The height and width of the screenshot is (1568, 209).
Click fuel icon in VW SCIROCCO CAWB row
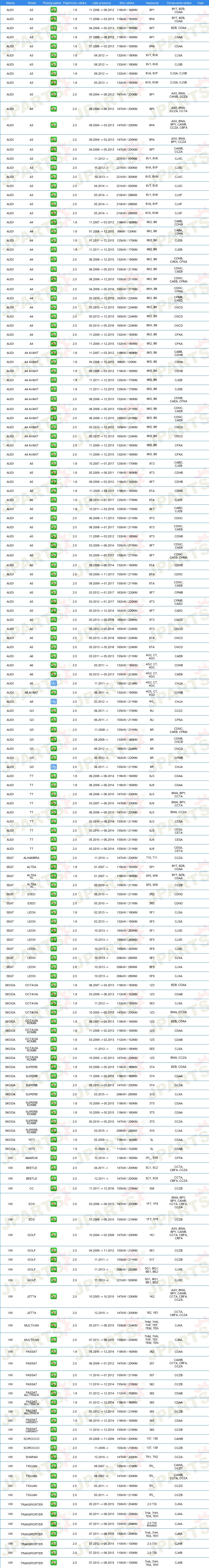click(x=53, y=1439)
